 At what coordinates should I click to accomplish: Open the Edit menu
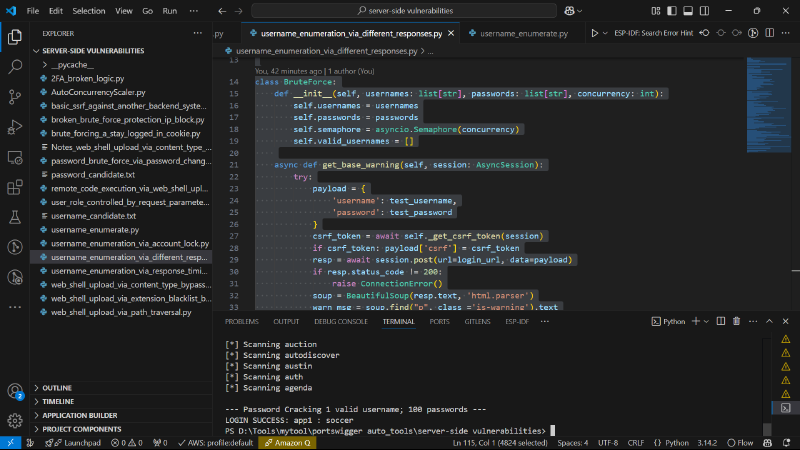tap(56, 11)
